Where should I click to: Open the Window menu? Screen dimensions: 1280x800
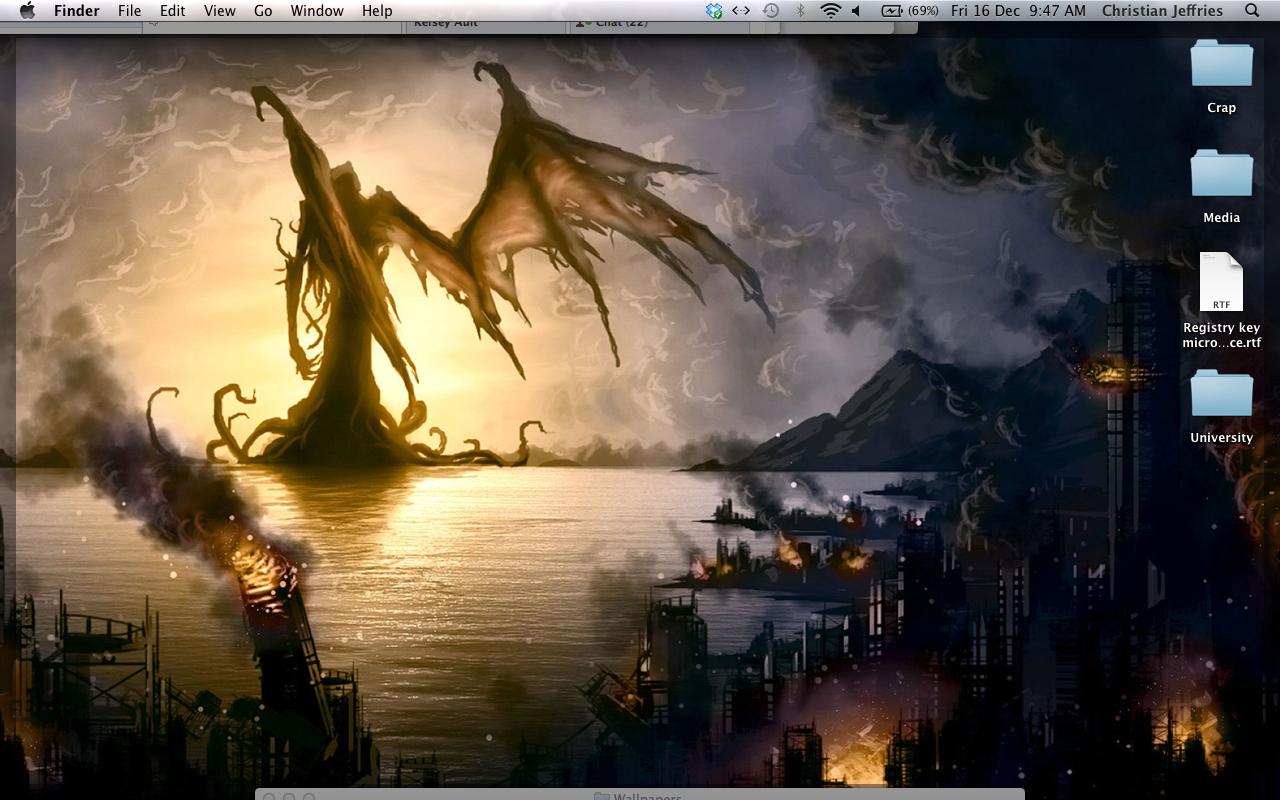(x=317, y=11)
